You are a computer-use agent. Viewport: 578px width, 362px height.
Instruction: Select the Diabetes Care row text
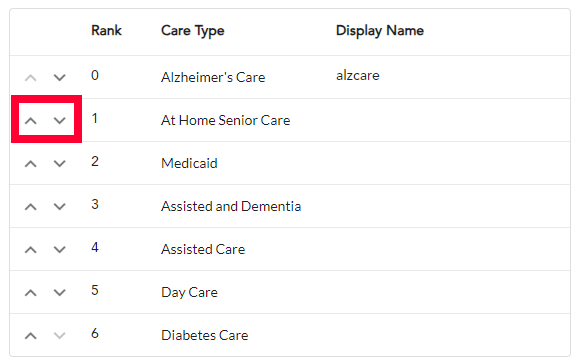[205, 335]
